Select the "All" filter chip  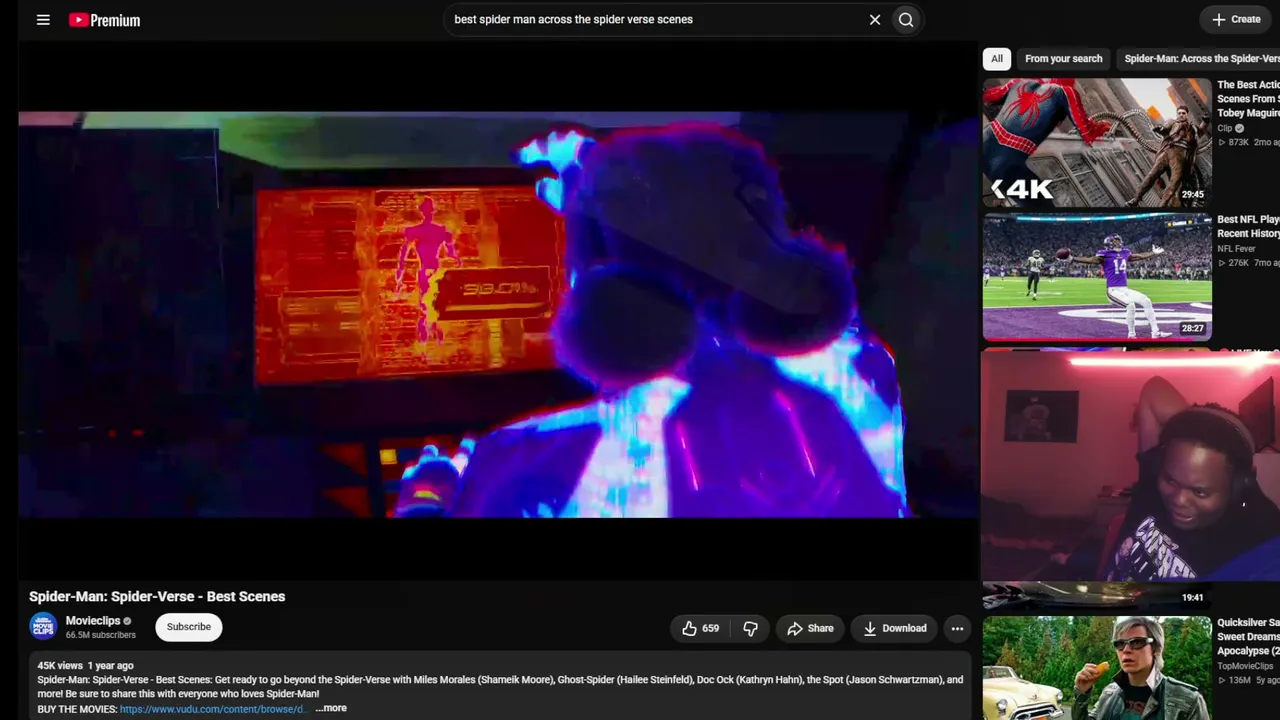point(997,59)
